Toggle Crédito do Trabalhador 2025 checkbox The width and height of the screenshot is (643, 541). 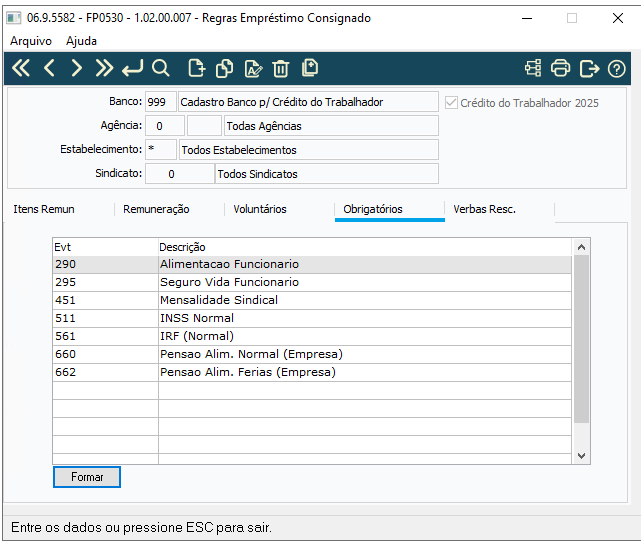[x=451, y=103]
